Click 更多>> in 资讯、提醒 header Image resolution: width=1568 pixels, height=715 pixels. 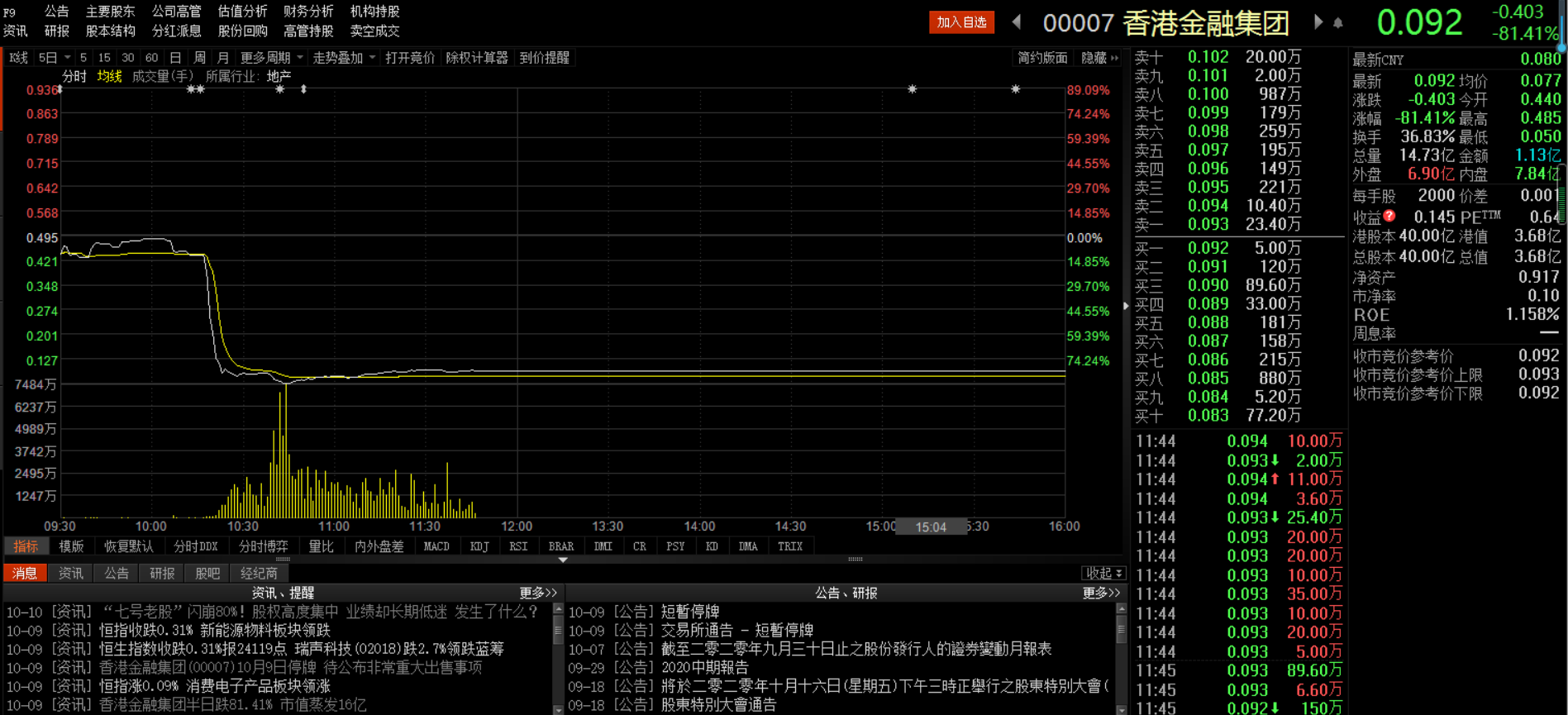[538, 593]
